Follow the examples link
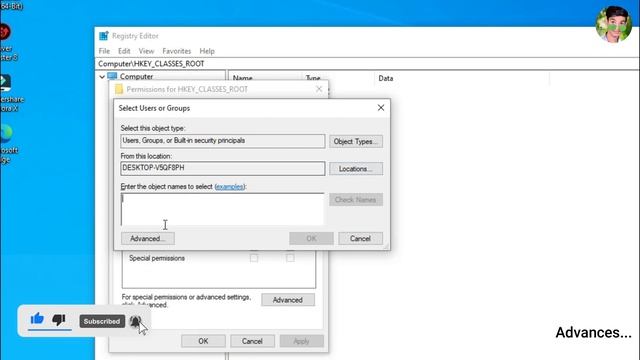 click(229, 187)
